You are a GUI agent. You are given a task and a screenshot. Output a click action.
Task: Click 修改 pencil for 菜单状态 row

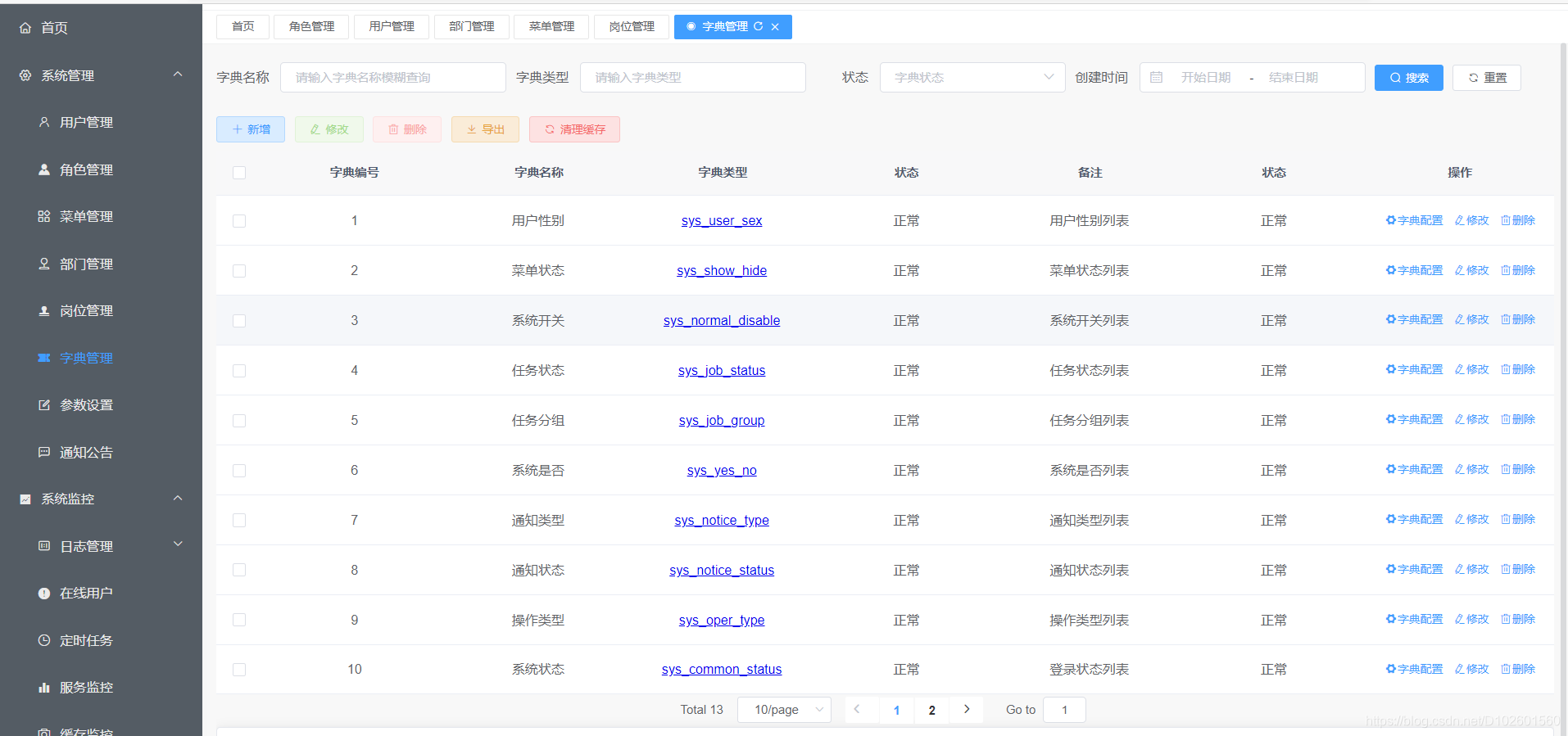pyautogui.click(x=1472, y=270)
